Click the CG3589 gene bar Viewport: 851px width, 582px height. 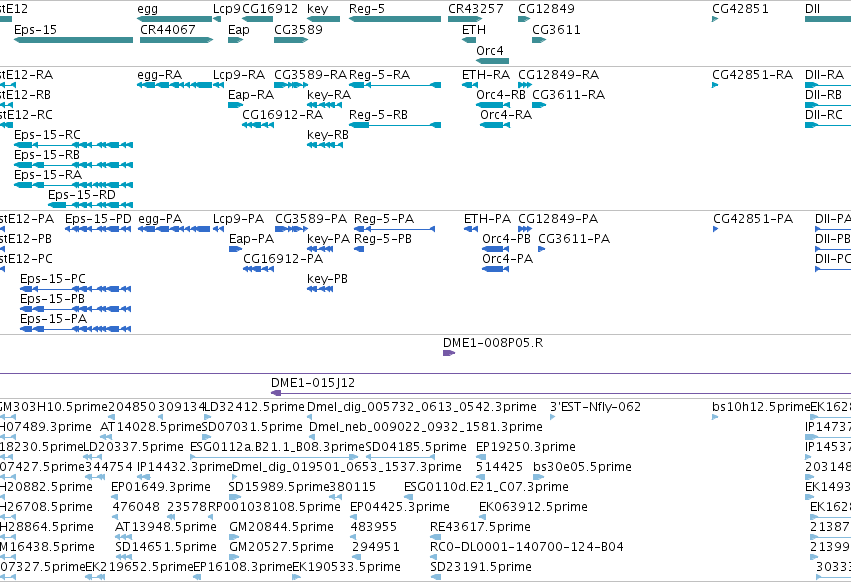pos(291,40)
